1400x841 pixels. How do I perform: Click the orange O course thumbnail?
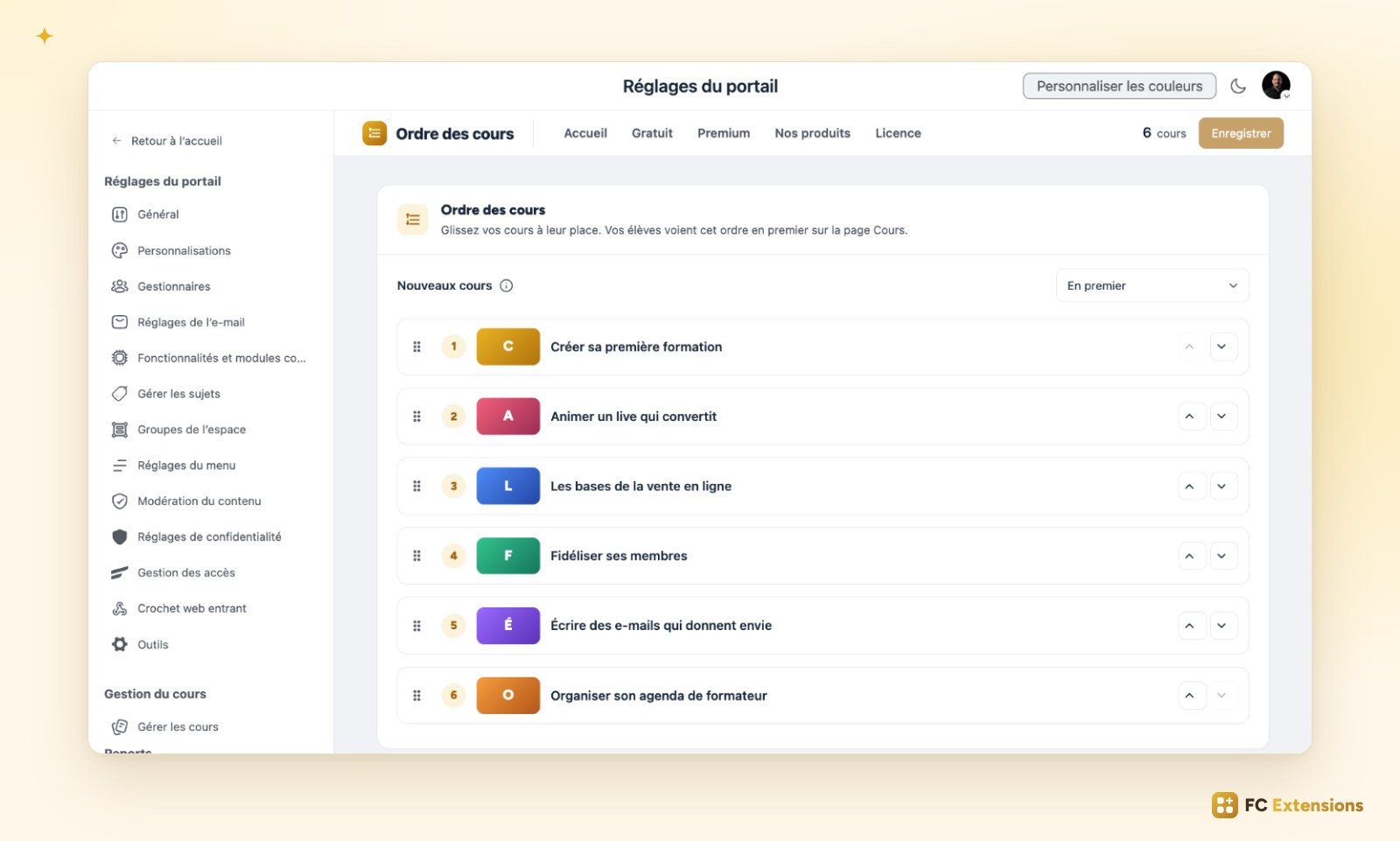tap(507, 696)
